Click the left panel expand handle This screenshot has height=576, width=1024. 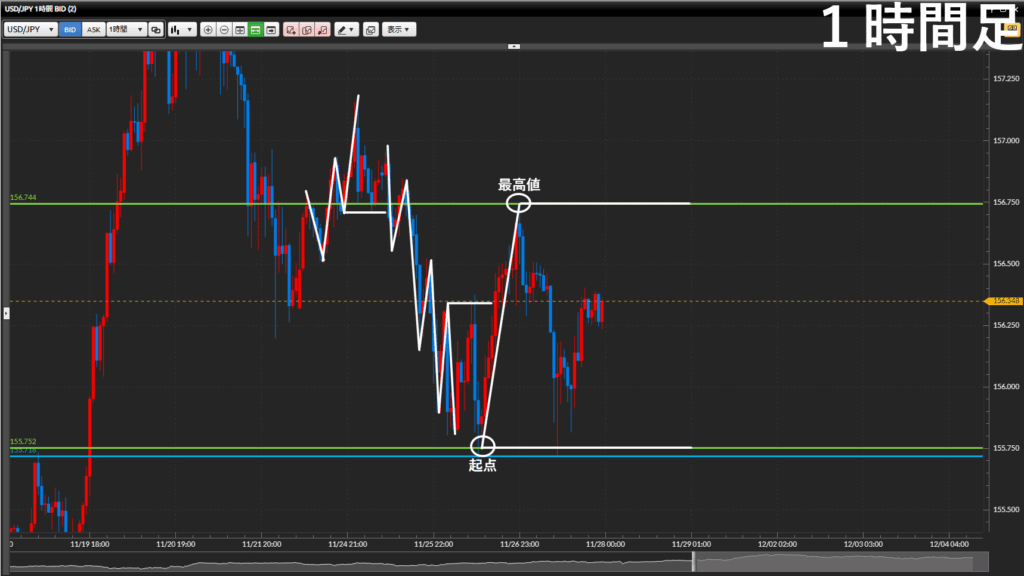click(x=5, y=313)
